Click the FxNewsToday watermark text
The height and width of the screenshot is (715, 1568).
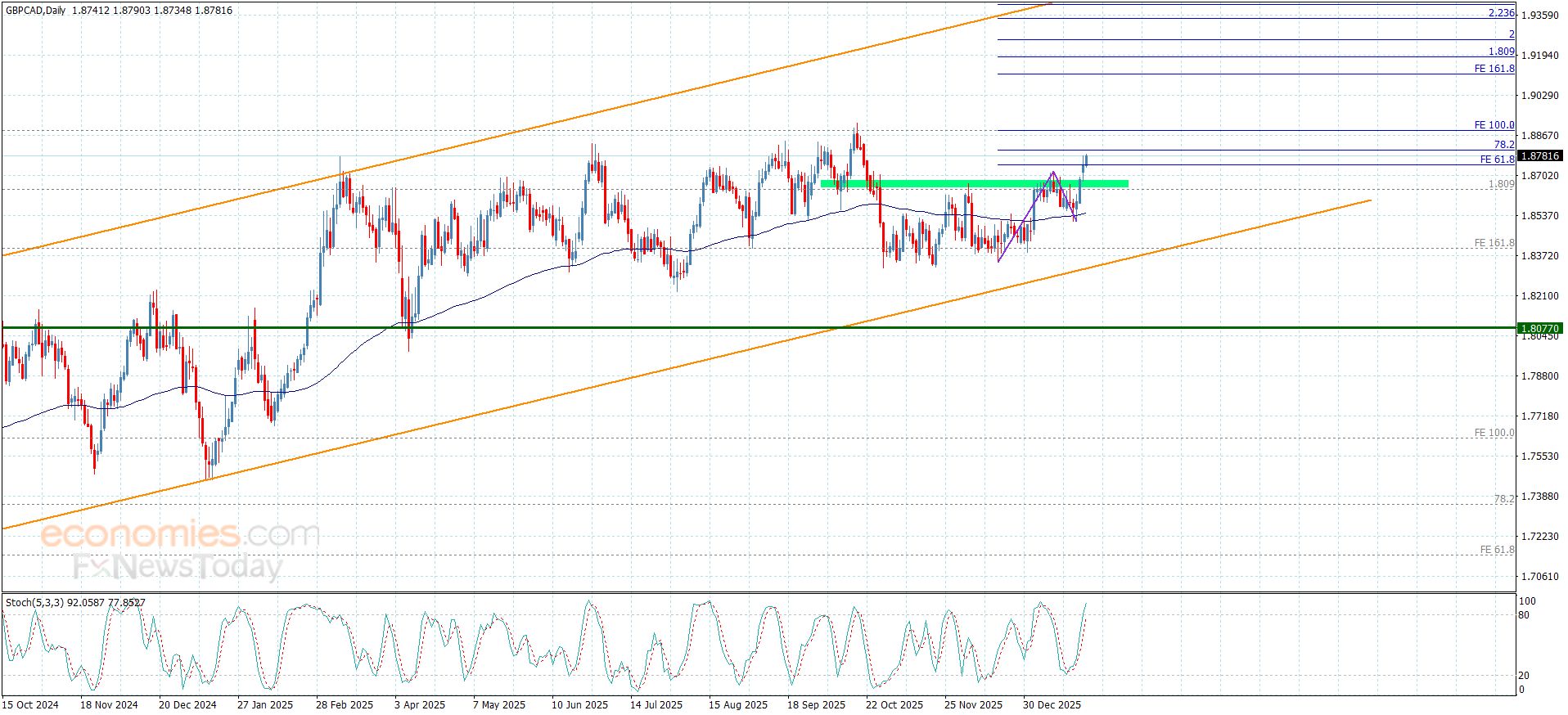(x=178, y=566)
